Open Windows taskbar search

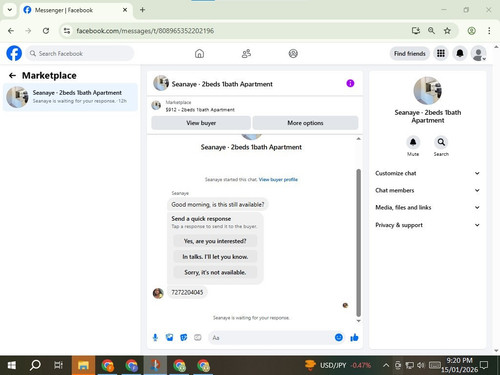35,365
